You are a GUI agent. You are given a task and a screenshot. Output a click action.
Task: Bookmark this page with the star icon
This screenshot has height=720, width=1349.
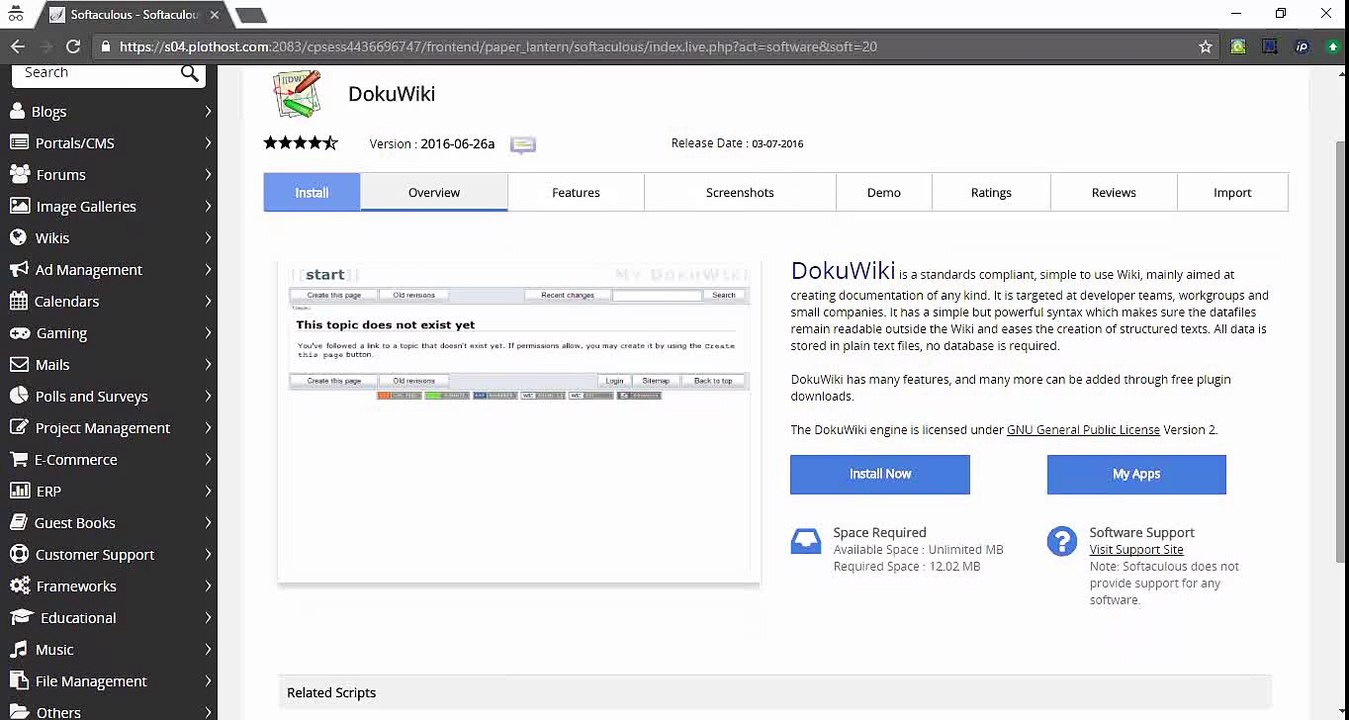click(x=1205, y=46)
